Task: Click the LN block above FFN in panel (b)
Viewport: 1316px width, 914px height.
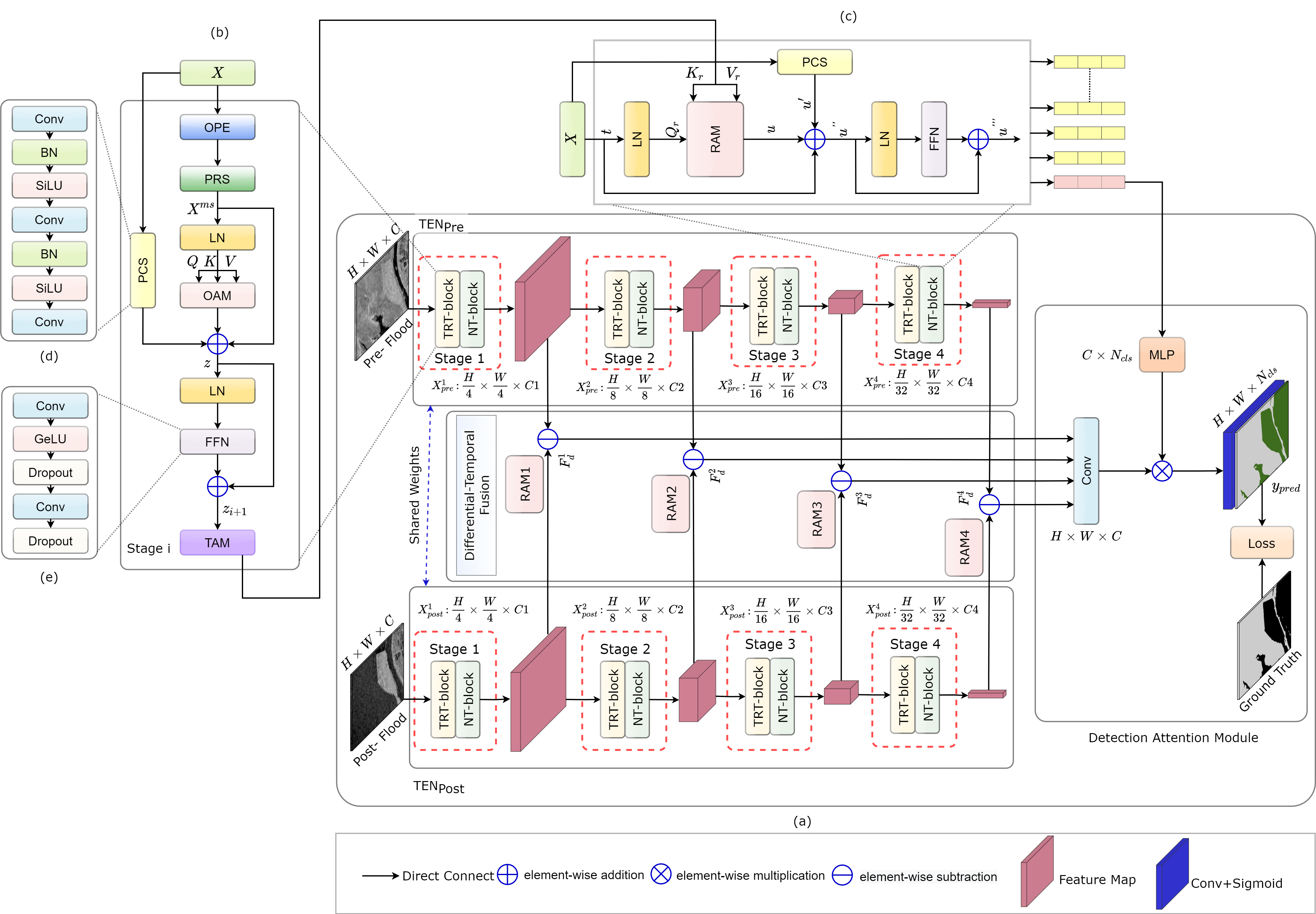Action: [x=218, y=391]
